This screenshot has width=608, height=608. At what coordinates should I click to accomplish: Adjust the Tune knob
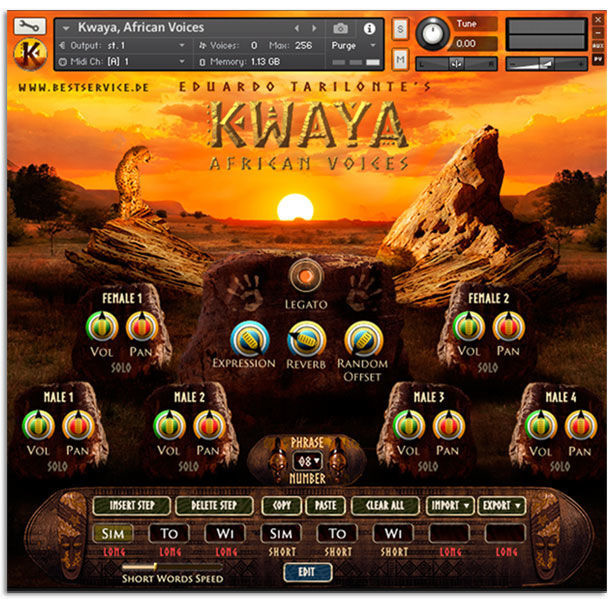pyautogui.click(x=432, y=34)
